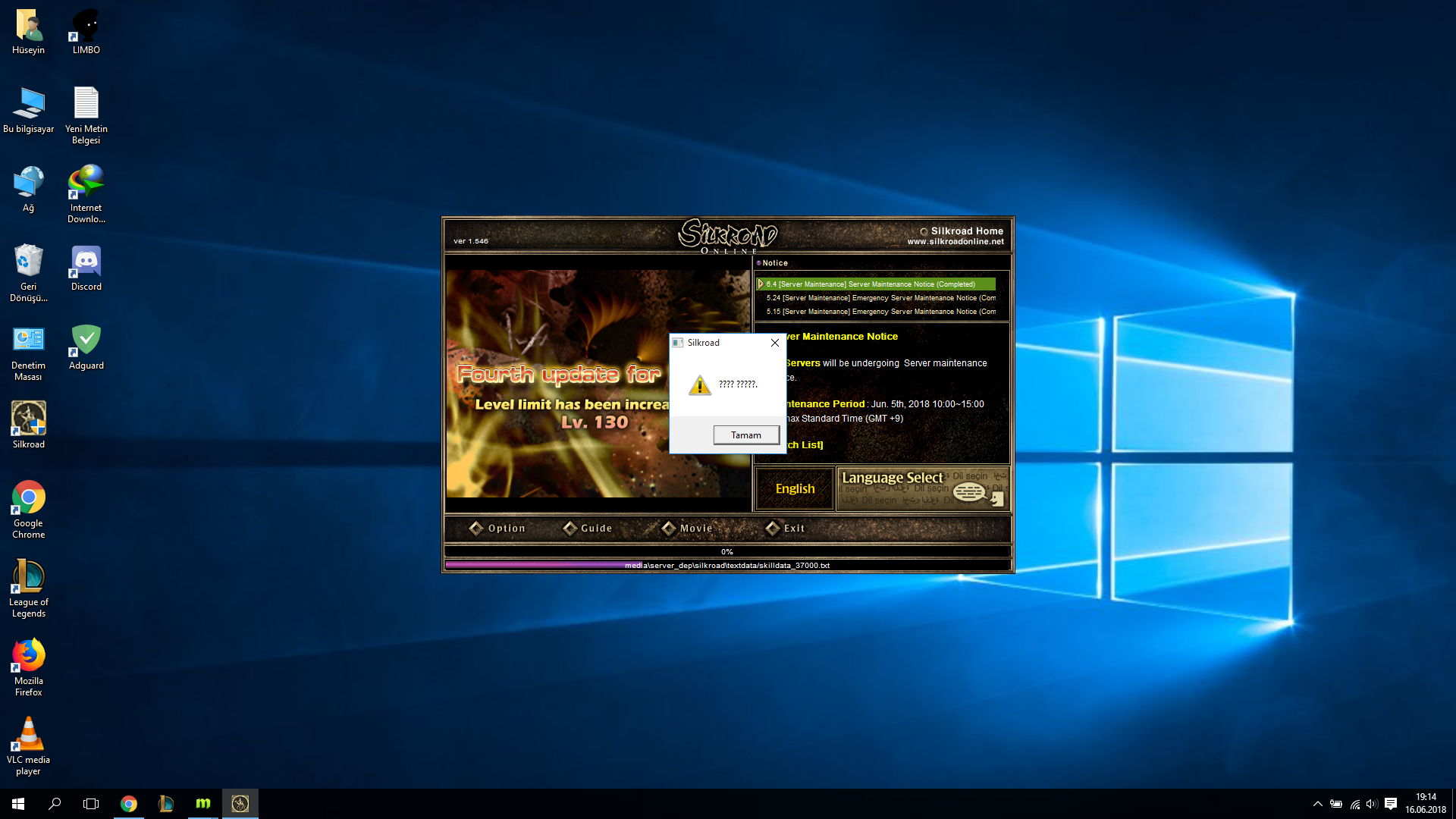Switch to League of Legends taskbar icon

(166, 804)
